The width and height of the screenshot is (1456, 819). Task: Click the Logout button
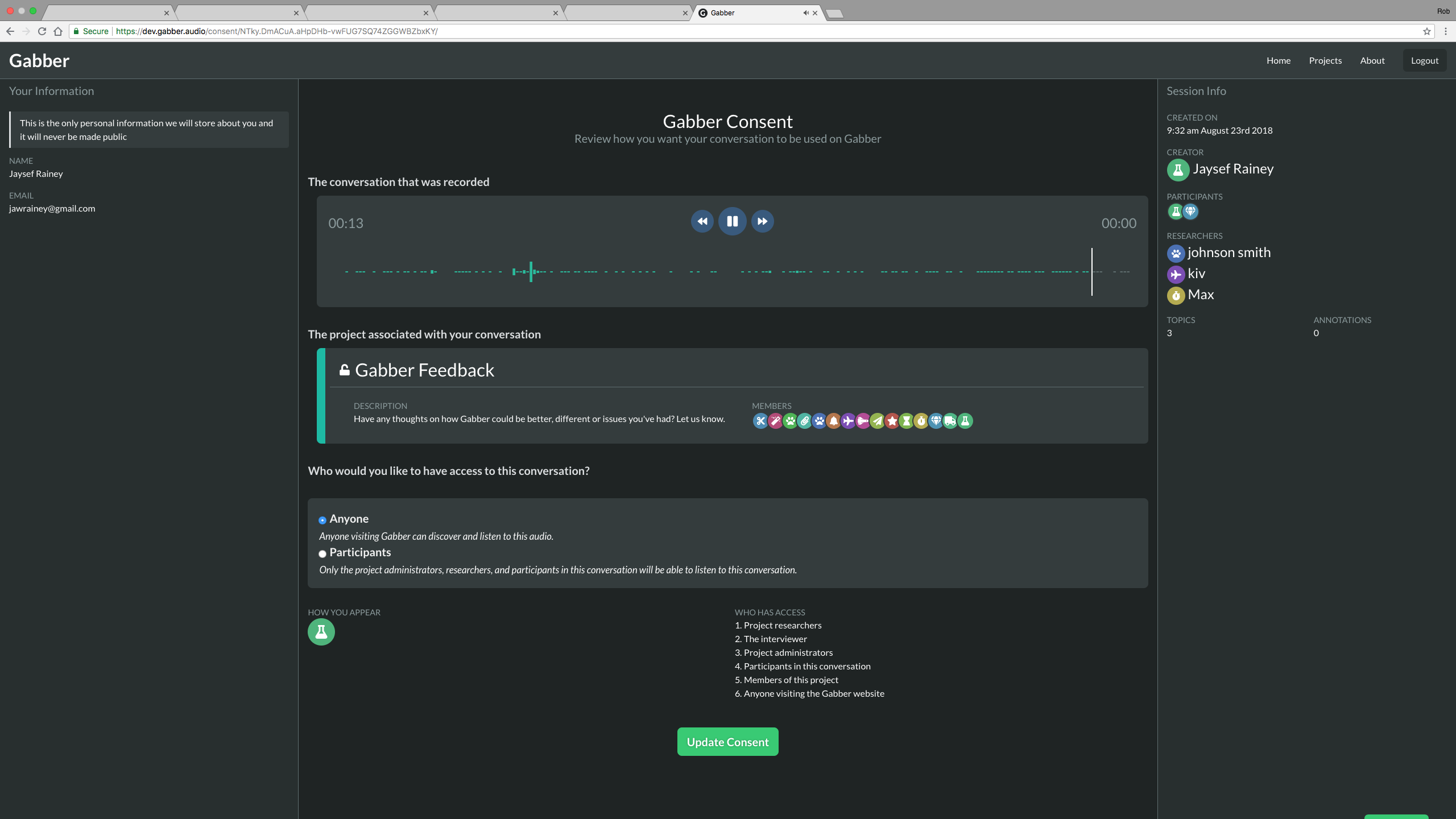pyautogui.click(x=1425, y=60)
